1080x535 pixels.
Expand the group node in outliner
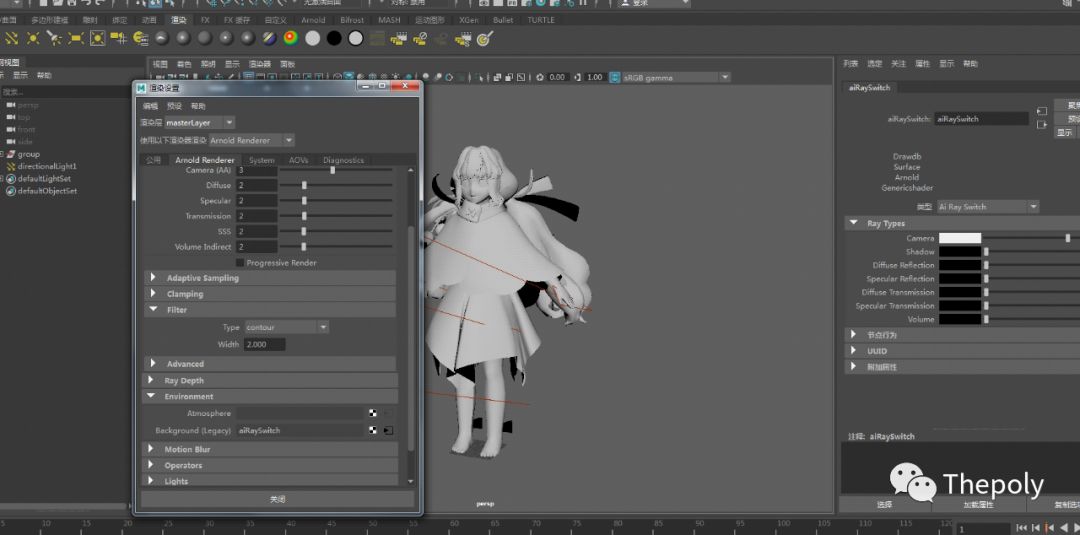click(x=3, y=154)
